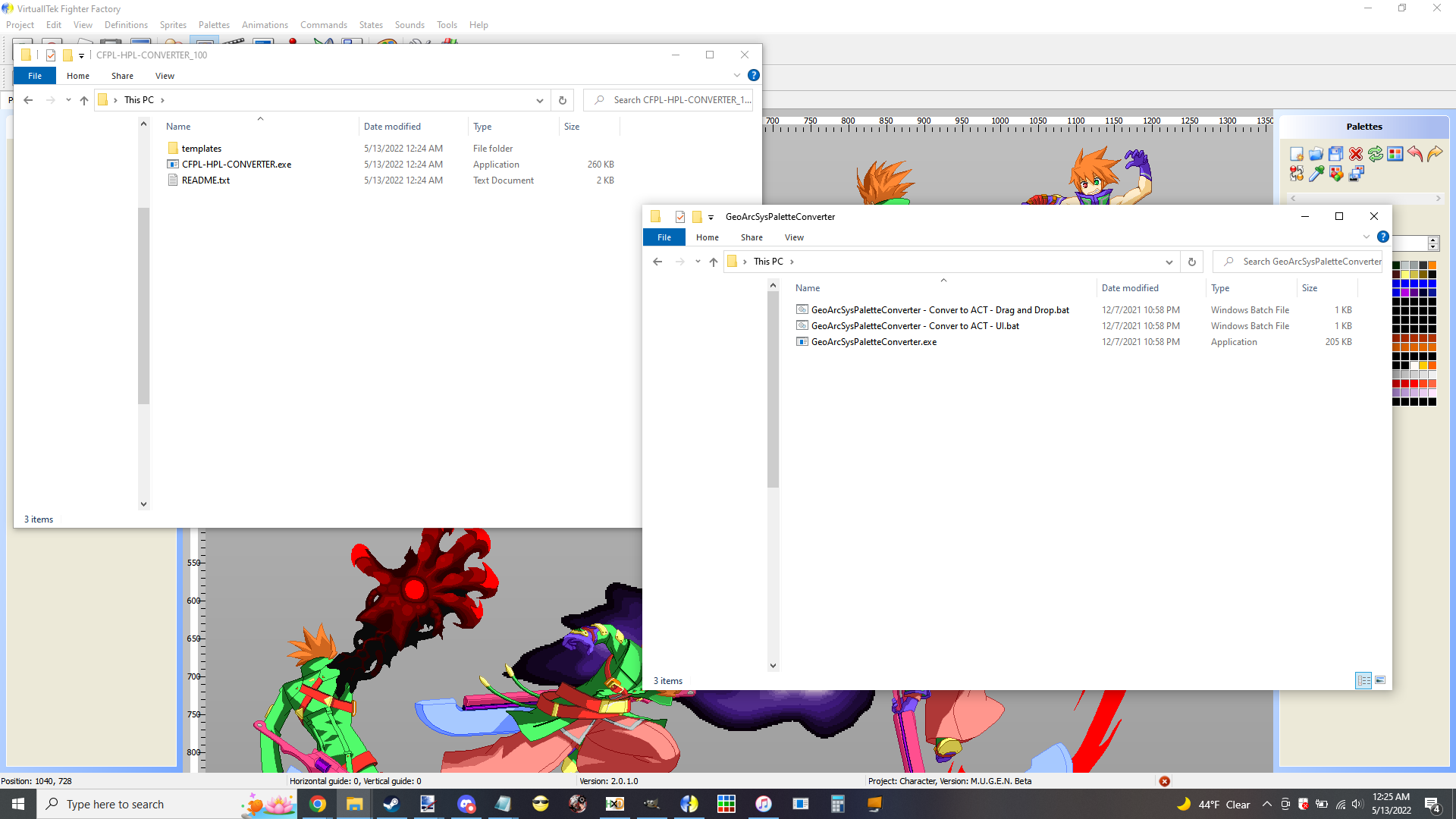Open the Palettes menu in Fighter Factory

[214, 25]
